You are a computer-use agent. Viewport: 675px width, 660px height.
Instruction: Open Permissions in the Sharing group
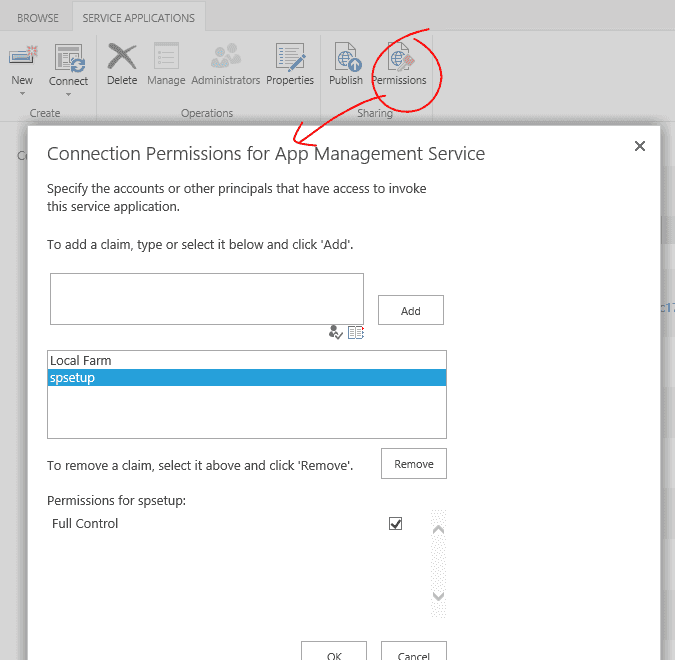(x=399, y=58)
